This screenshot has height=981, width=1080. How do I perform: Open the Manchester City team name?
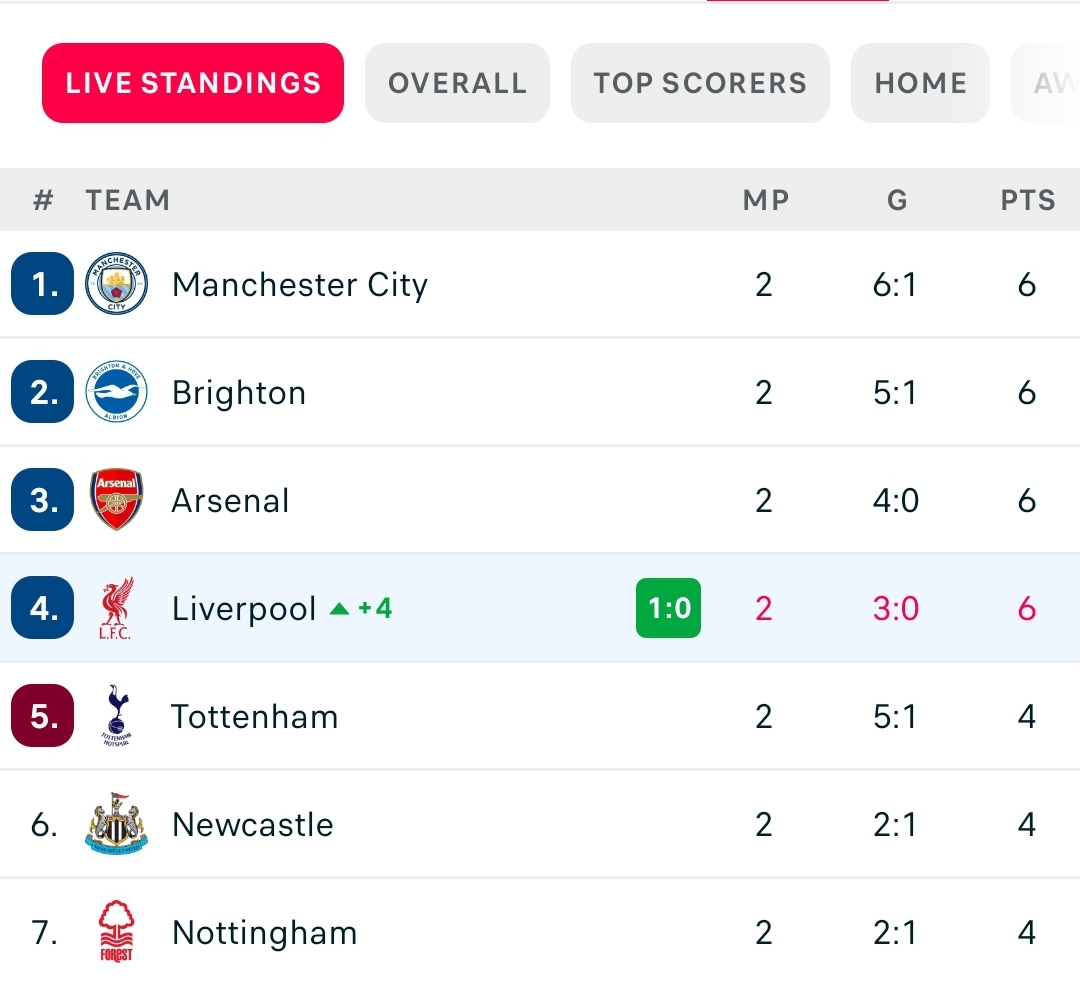pos(300,285)
